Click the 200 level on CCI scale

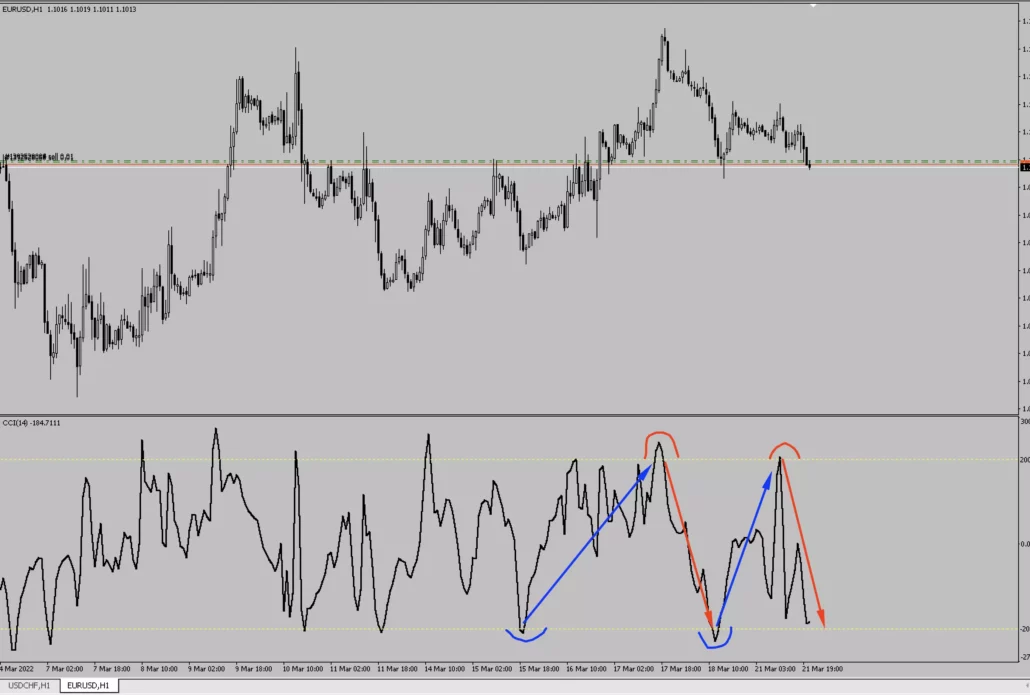click(x=1024, y=460)
